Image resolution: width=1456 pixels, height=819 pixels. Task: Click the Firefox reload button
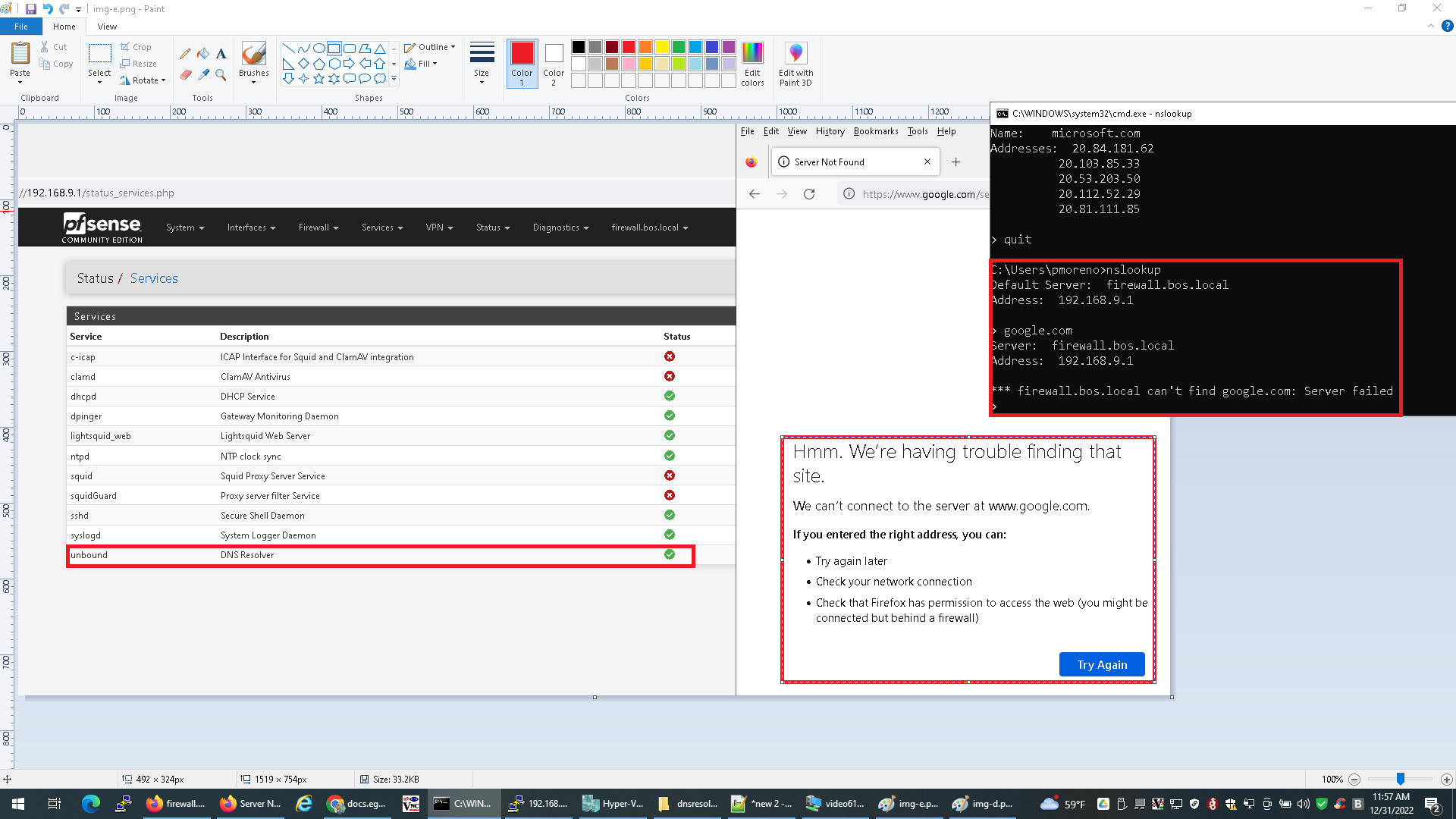809,194
